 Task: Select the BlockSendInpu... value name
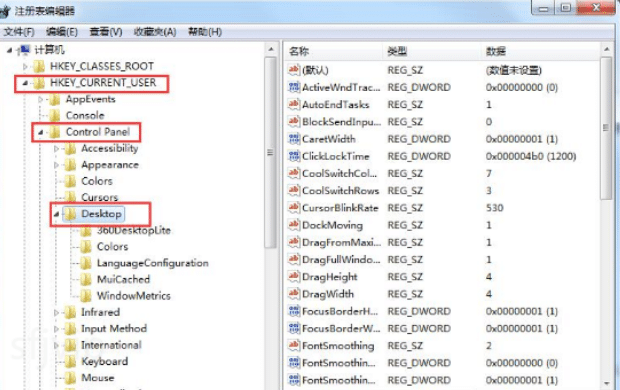tap(341, 122)
